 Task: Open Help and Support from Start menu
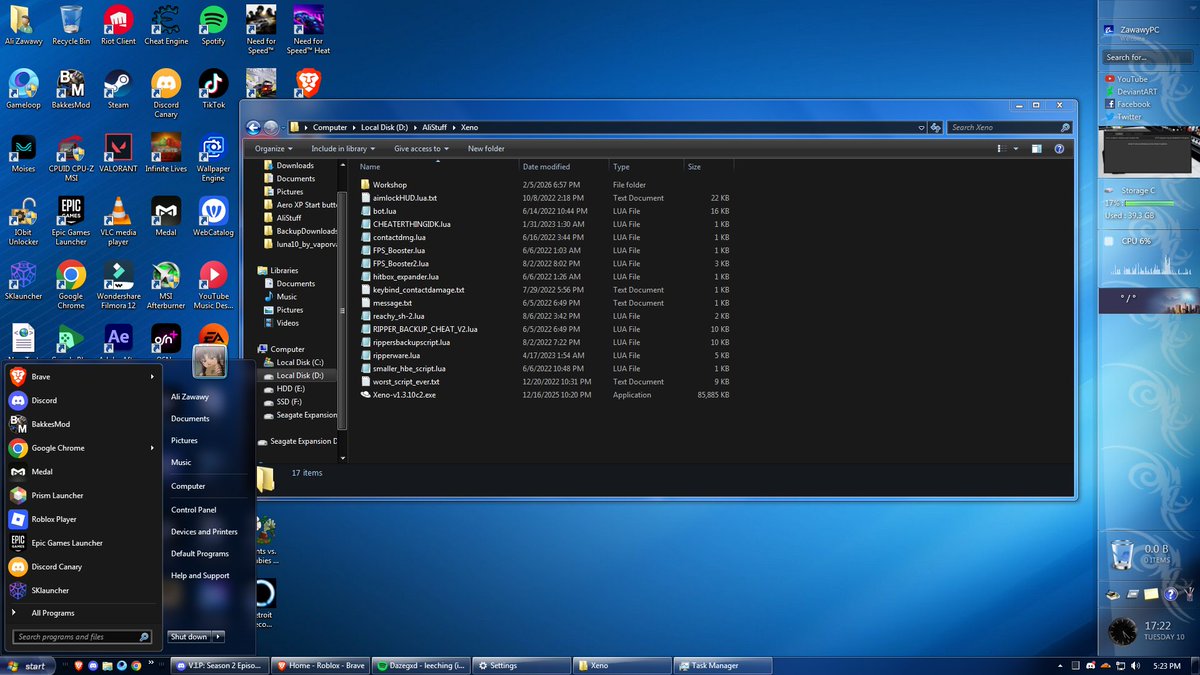click(200, 575)
